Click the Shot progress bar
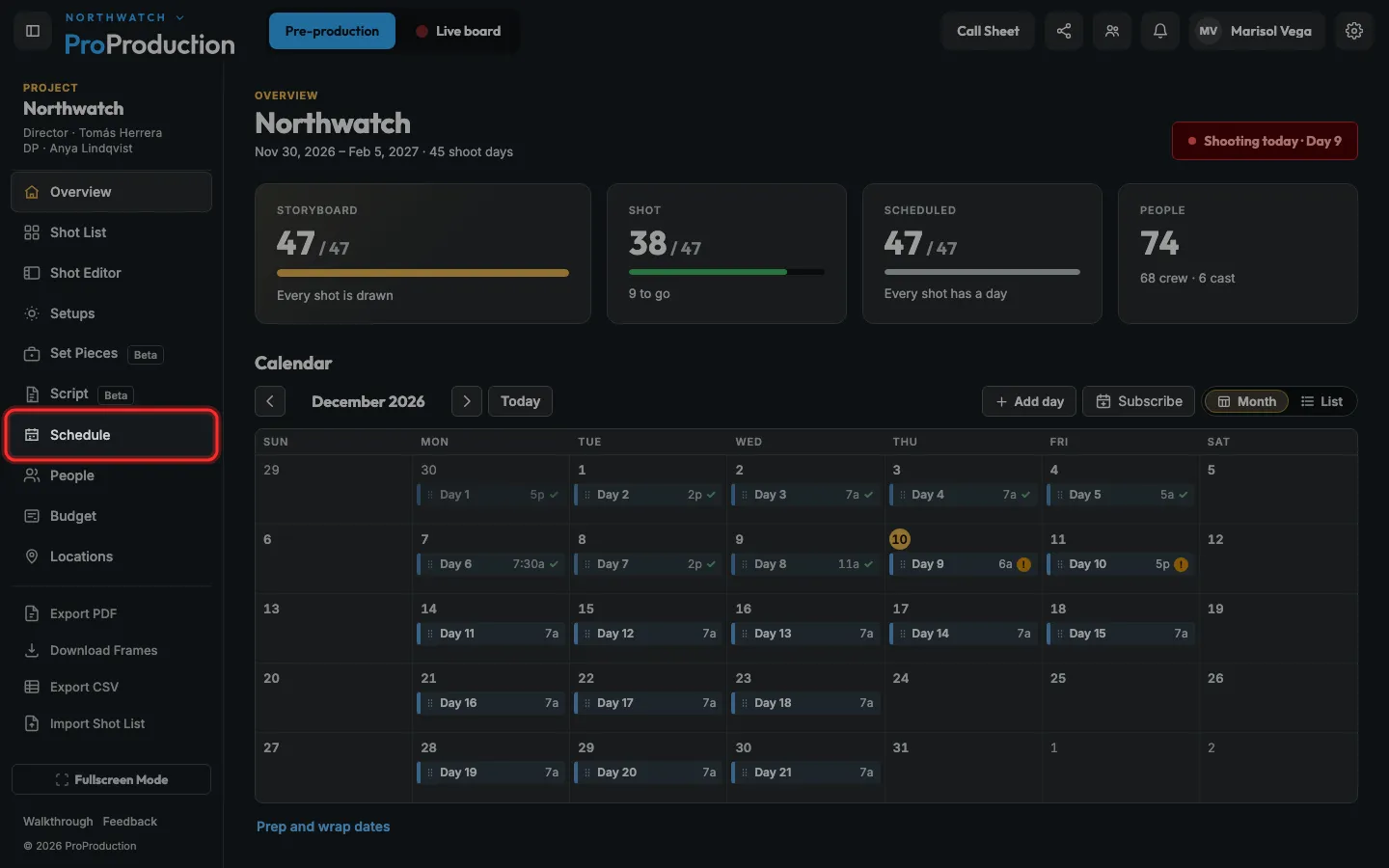1389x868 pixels. [x=726, y=272]
